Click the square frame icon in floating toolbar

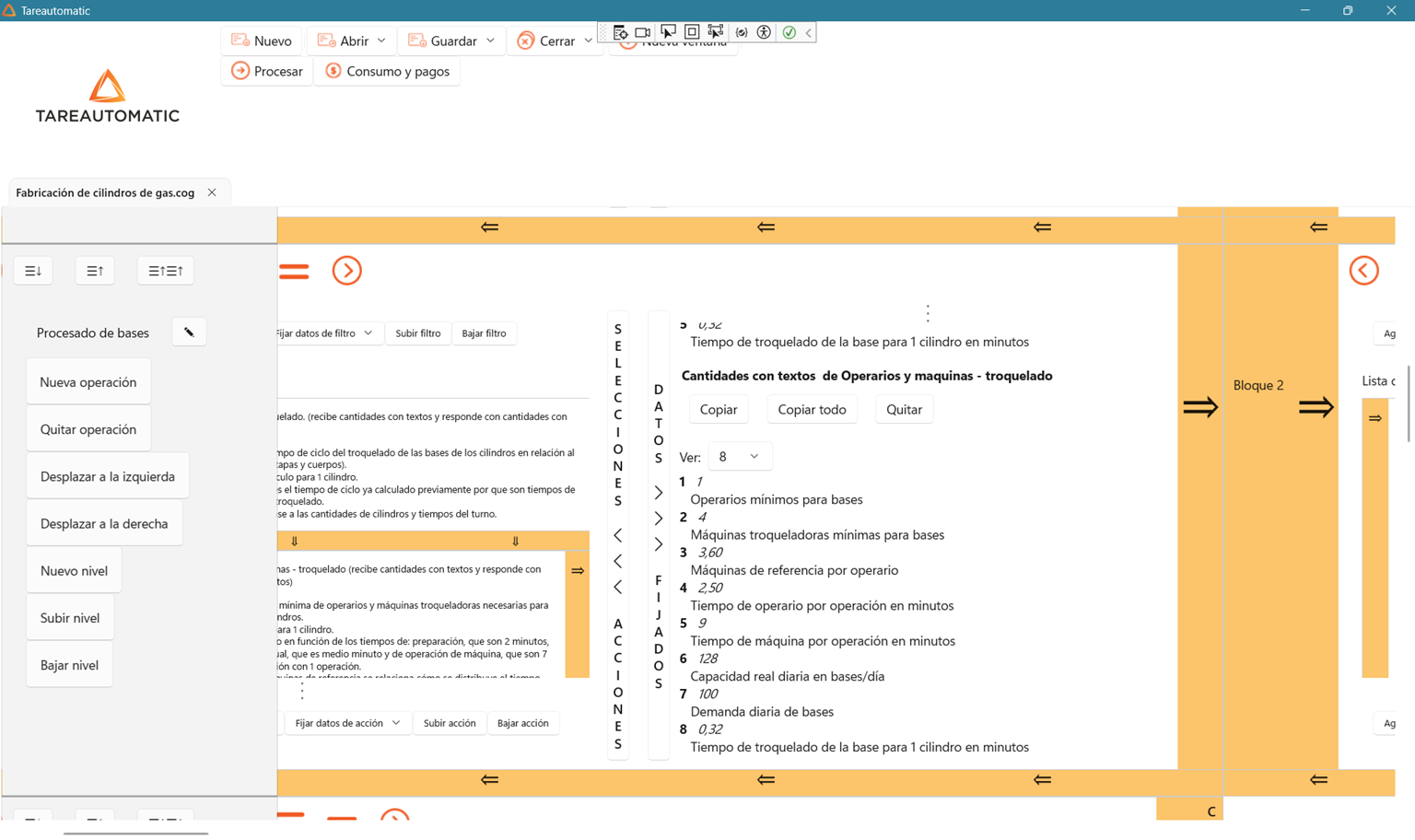tap(692, 32)
